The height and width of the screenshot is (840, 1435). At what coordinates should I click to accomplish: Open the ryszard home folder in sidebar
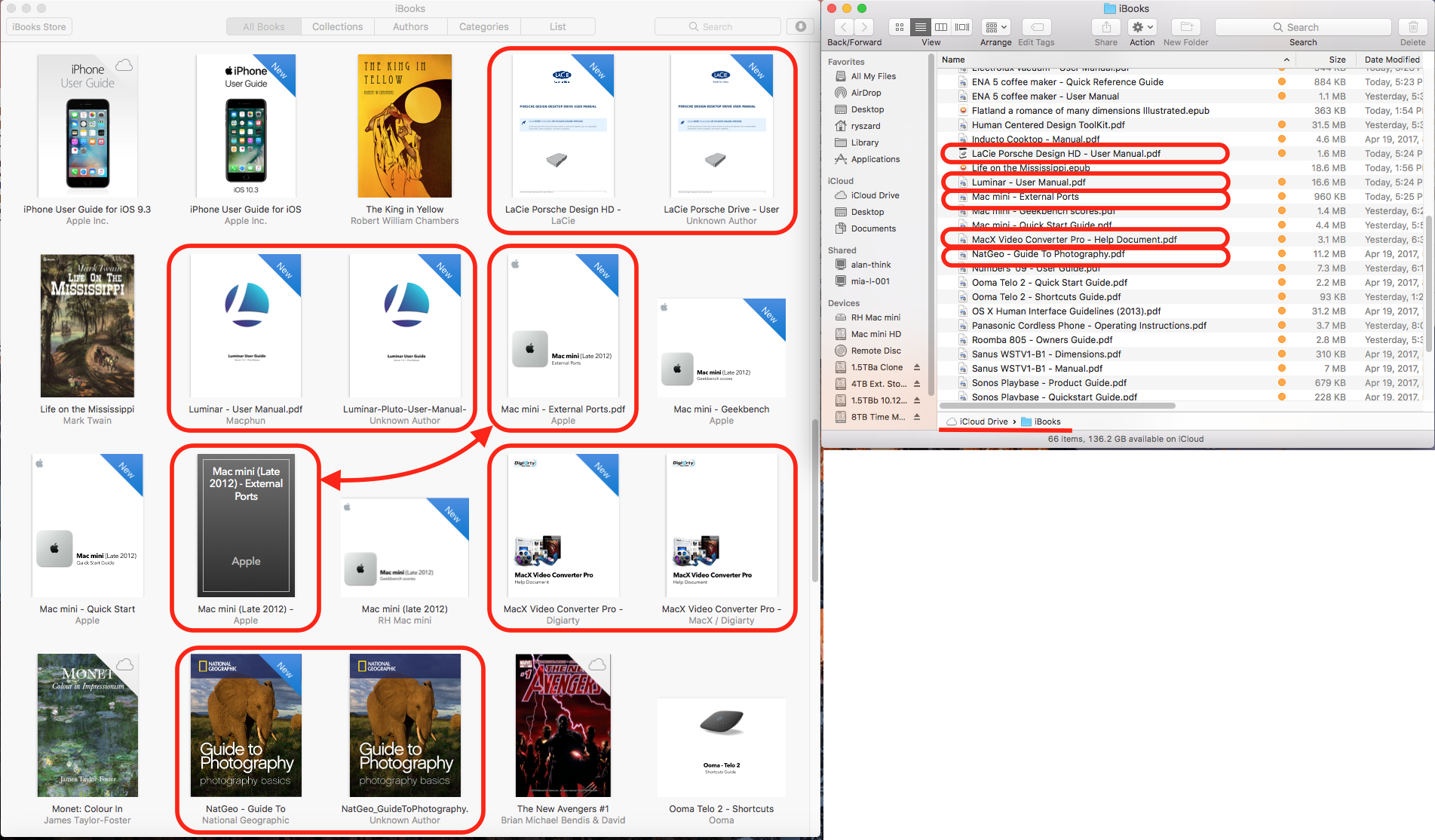866,126
